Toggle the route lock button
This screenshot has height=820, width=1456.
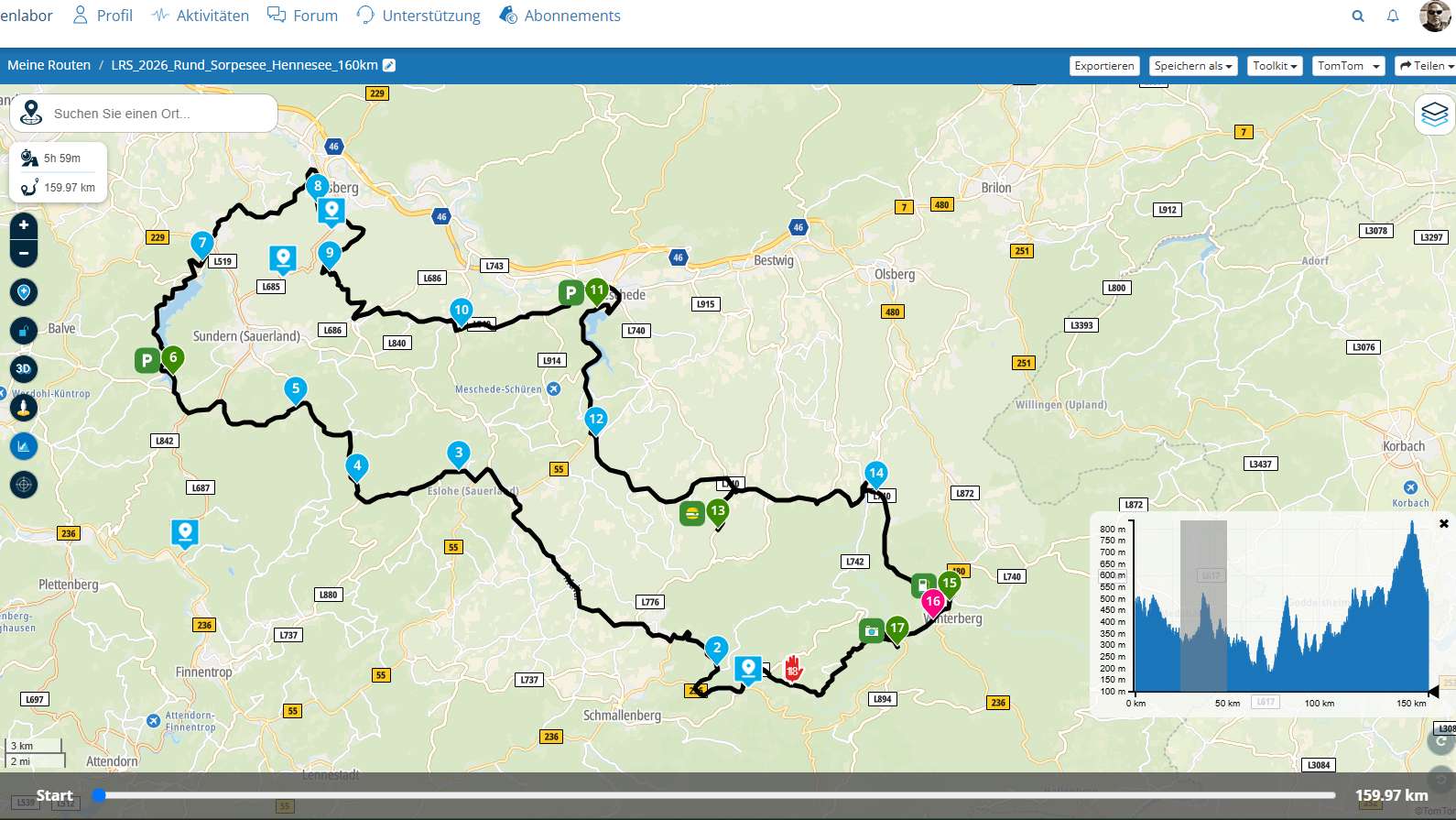(x=24, y=331)
